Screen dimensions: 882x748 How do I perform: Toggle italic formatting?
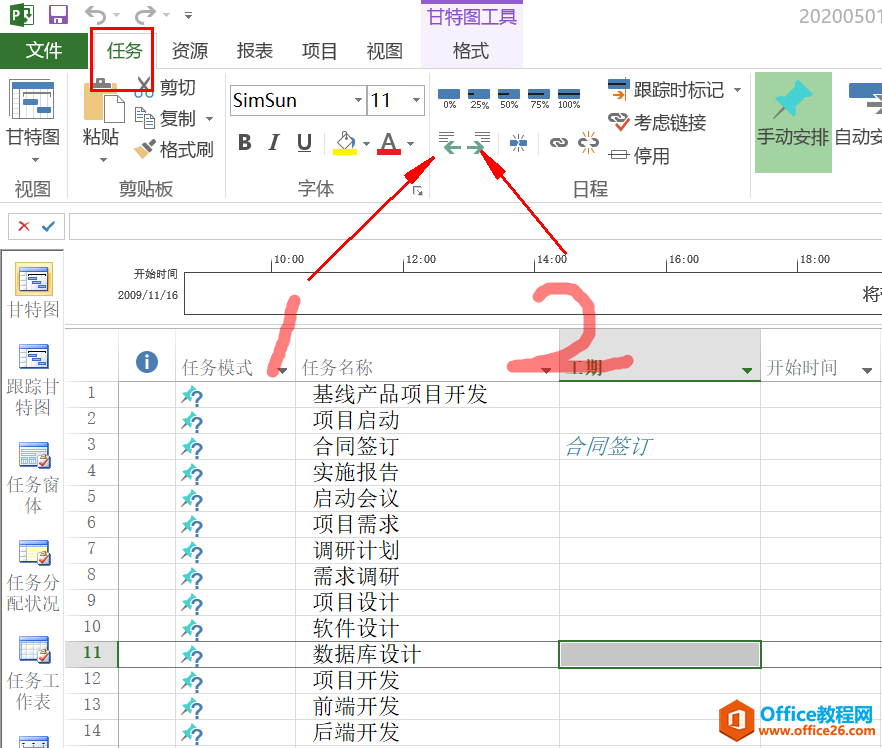pyautogui.click(x=274, y=143)
